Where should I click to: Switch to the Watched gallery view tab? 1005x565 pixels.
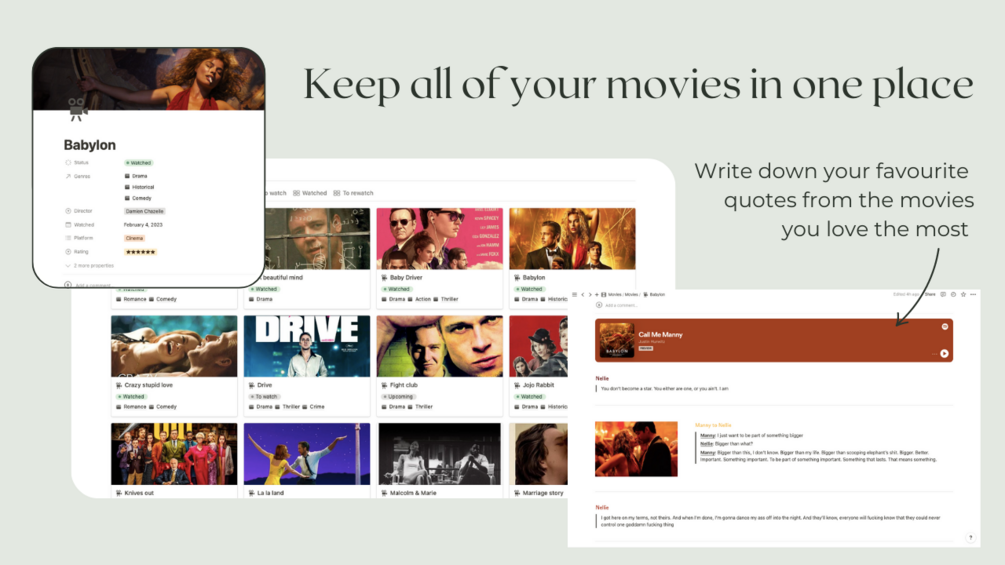[x=310, y=193]
